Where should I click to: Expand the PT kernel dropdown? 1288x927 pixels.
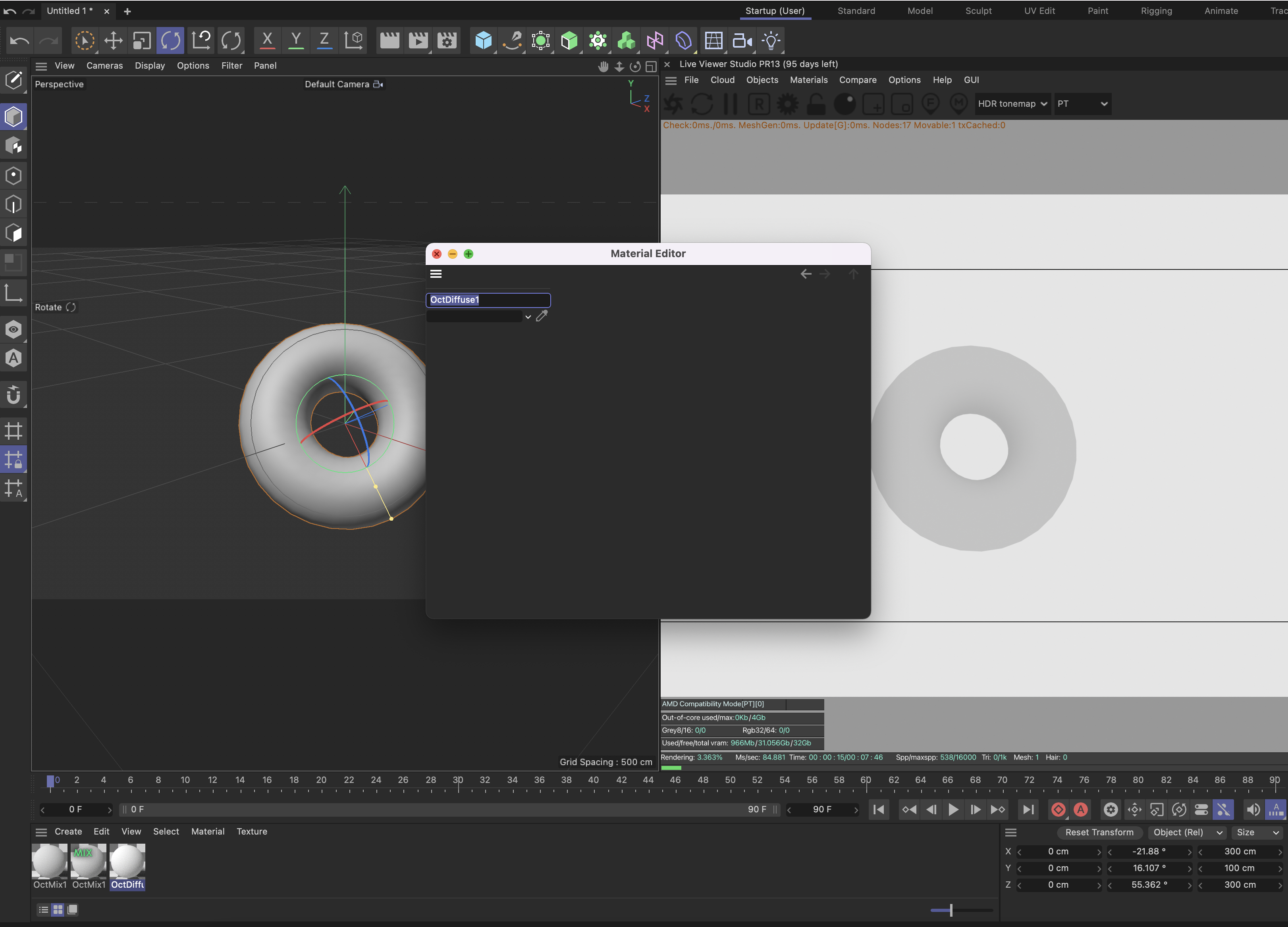pyautogui.click(x=1082, y=104)
